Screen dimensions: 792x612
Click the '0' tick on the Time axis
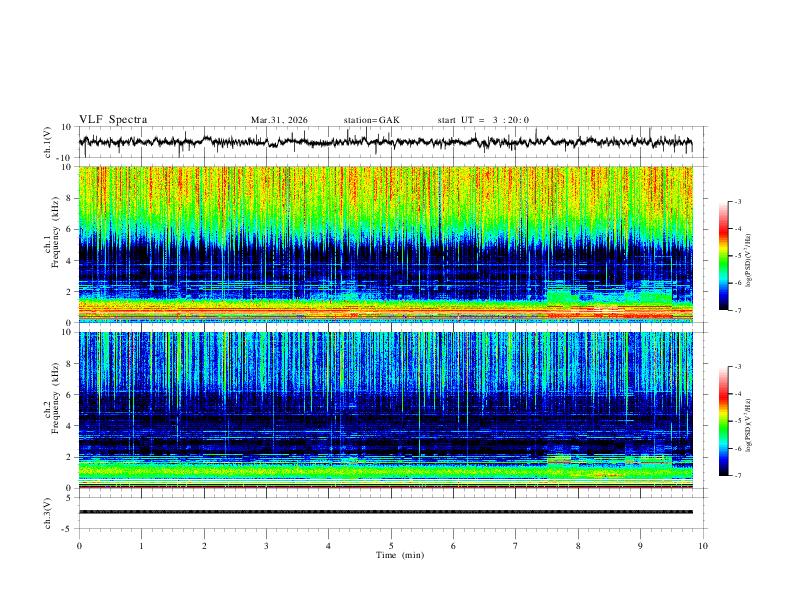click(79, 546)
